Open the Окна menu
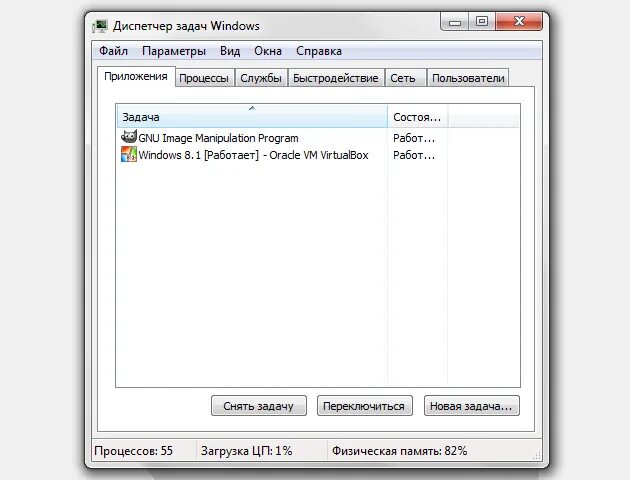 (268, 51)
